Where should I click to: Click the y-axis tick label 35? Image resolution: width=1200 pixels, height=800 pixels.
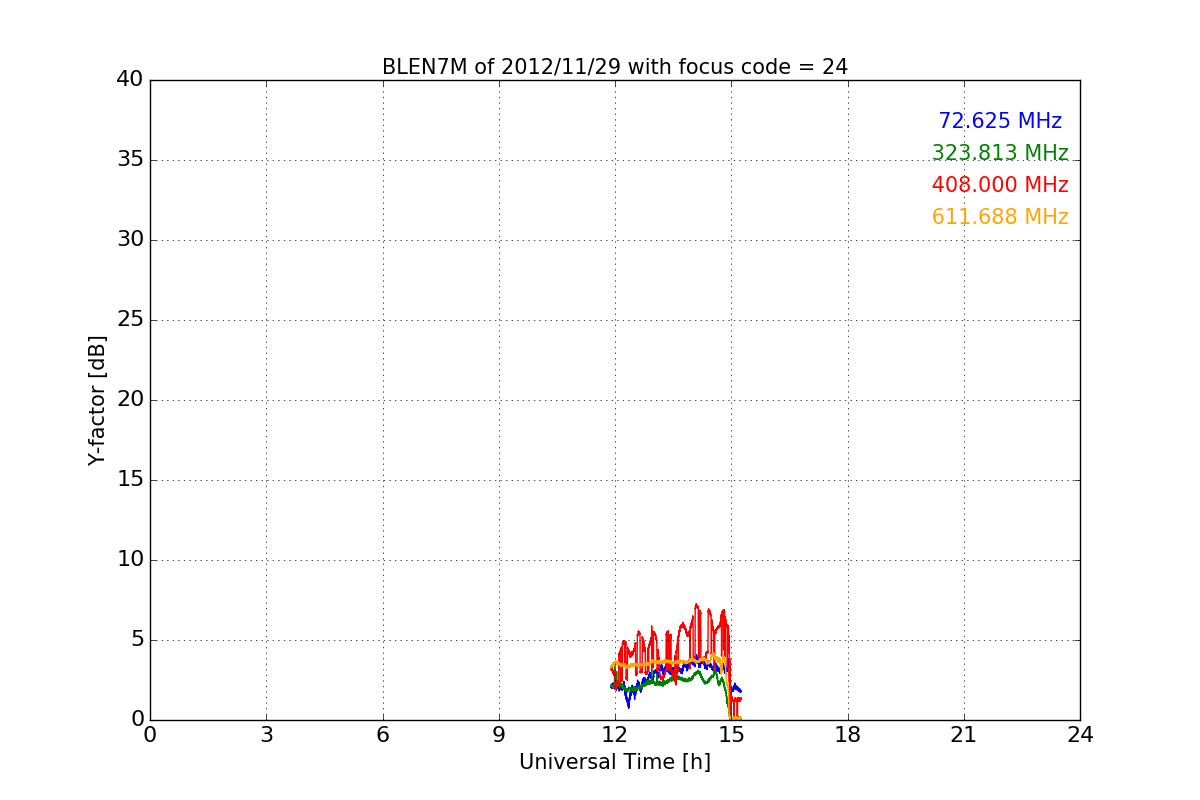point(130,160)
